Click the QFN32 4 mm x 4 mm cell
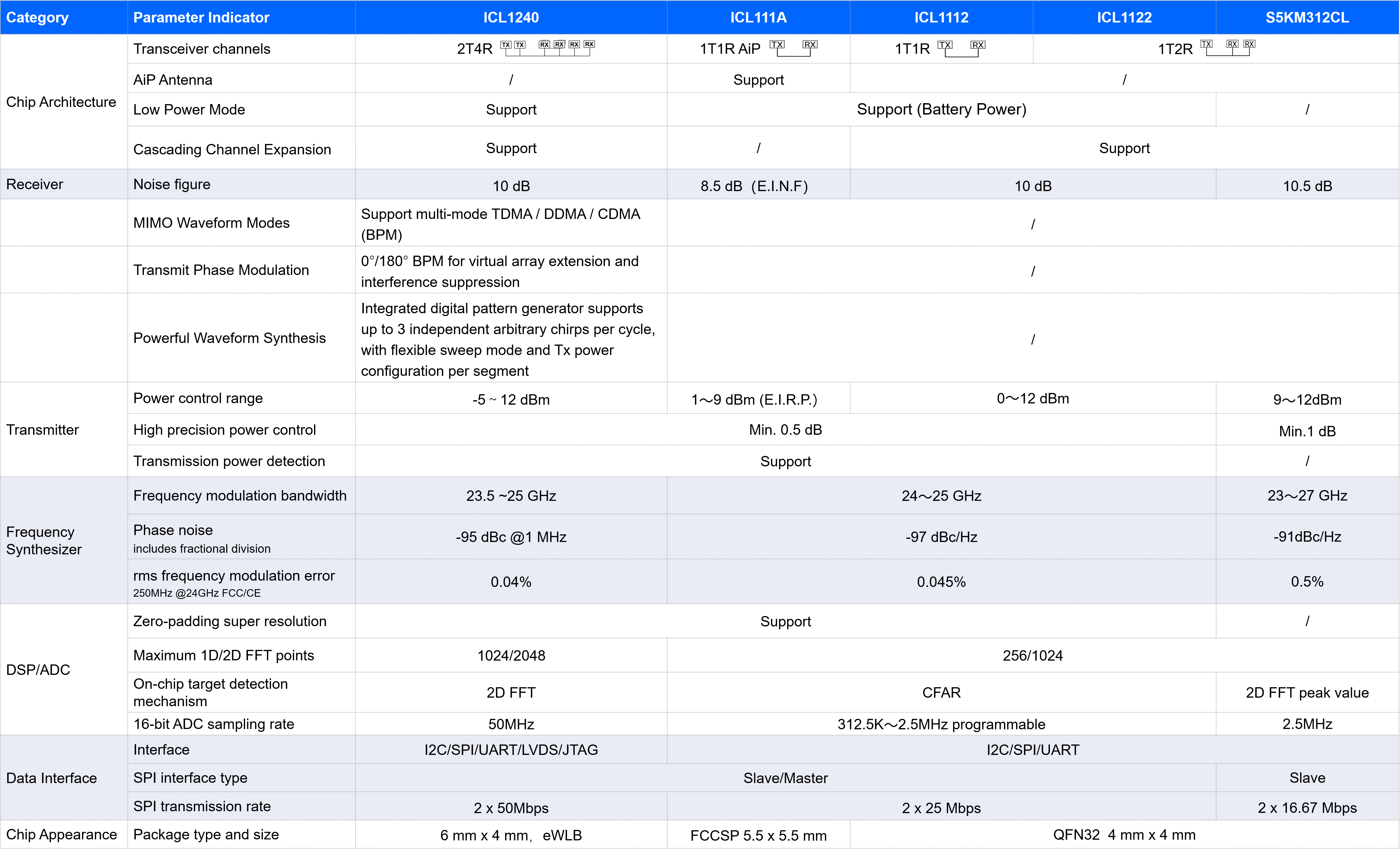 coord(1124,834)
